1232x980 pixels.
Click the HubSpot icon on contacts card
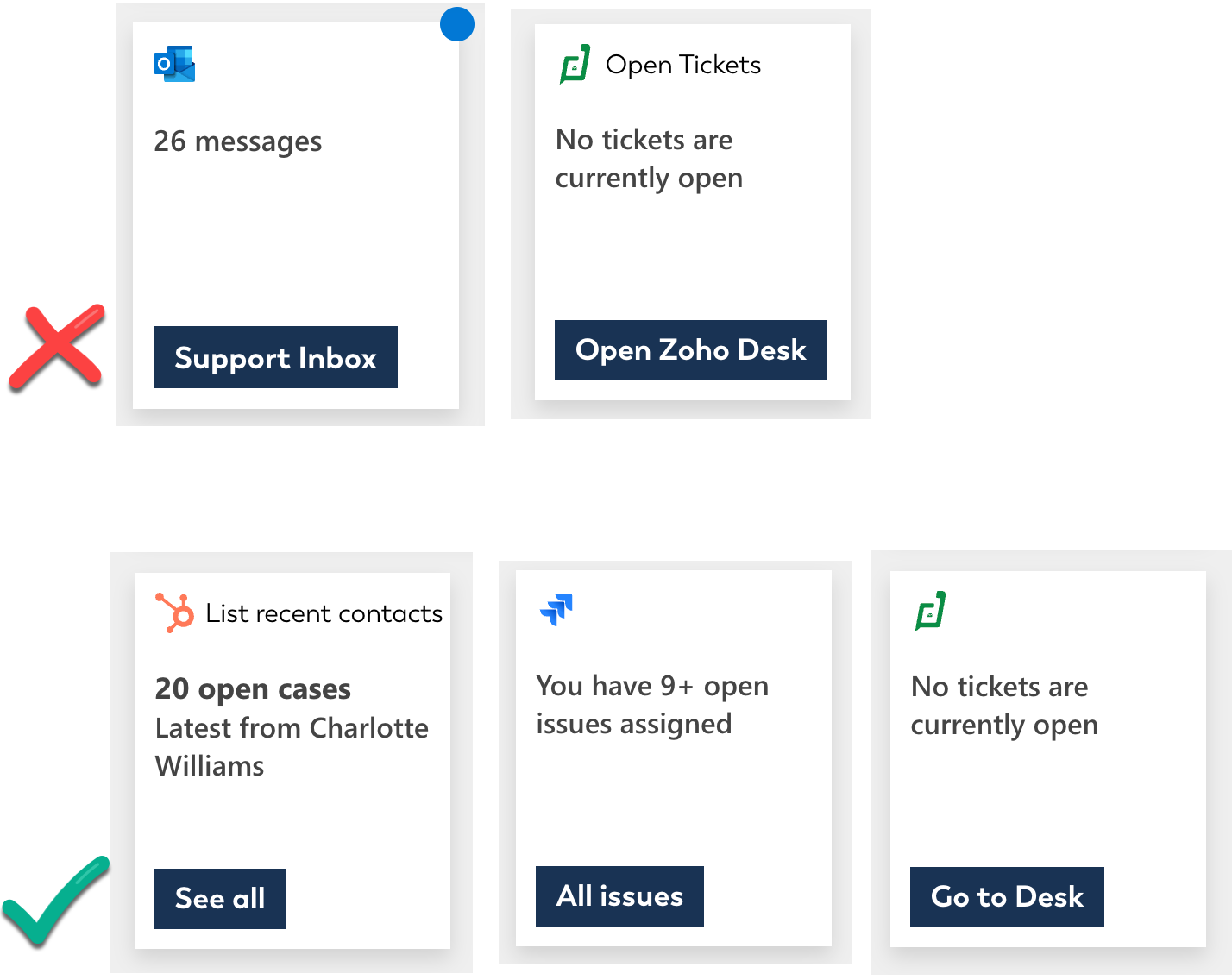tap(175, 612)
